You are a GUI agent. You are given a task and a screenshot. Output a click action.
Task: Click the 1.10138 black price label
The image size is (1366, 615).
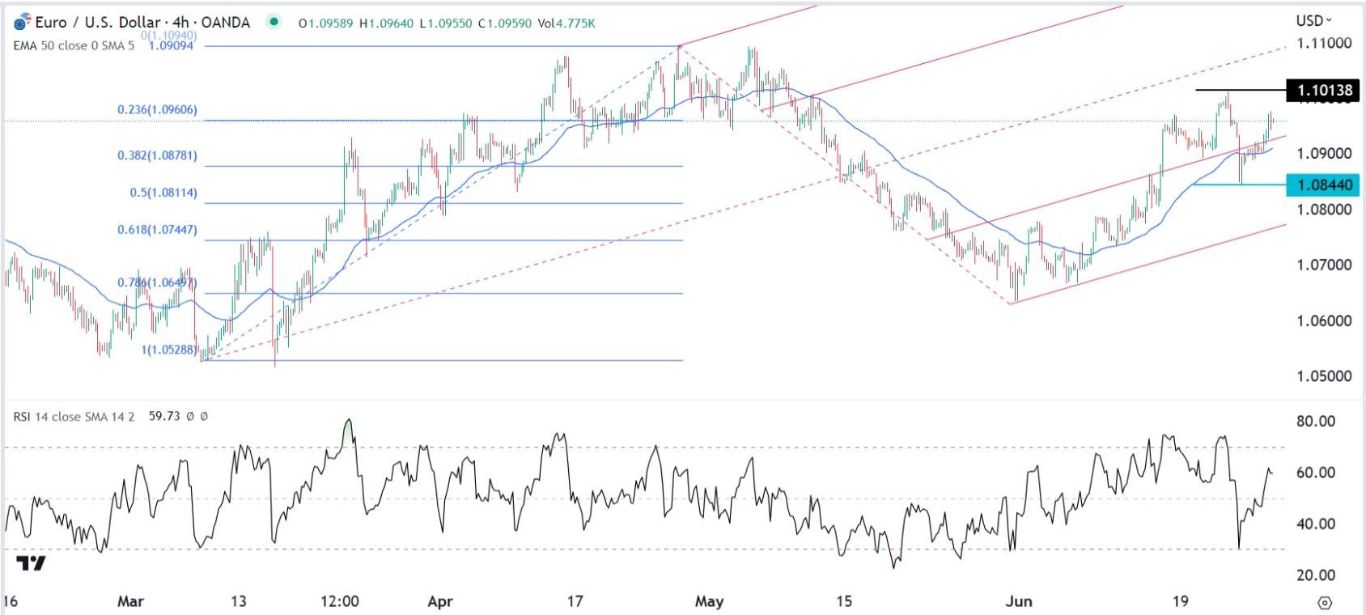coord(1325,91)
